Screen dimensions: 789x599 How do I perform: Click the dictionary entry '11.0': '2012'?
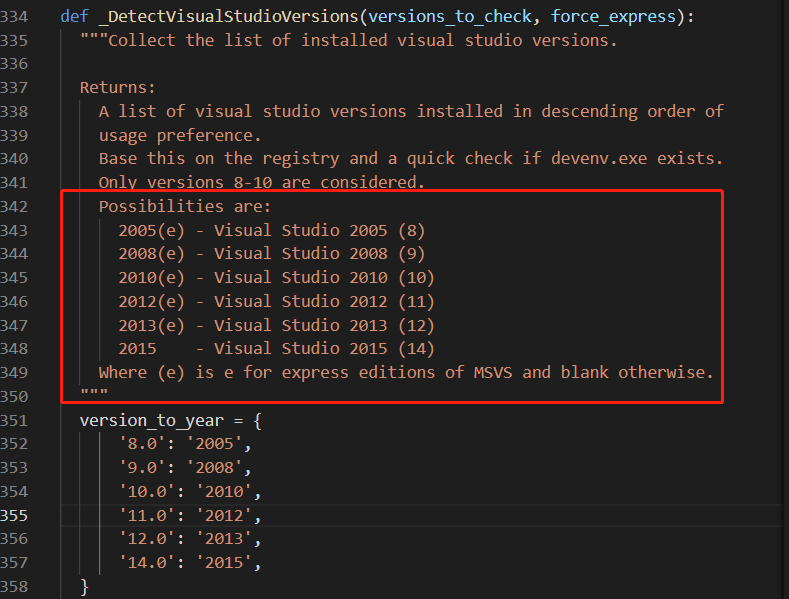pos(190,515)
